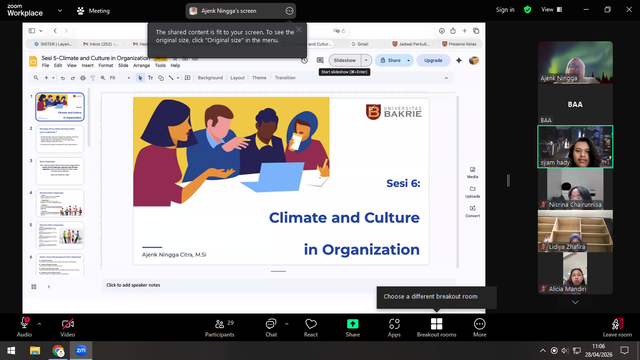Click the Theme toolbar button

coord(259,78)
